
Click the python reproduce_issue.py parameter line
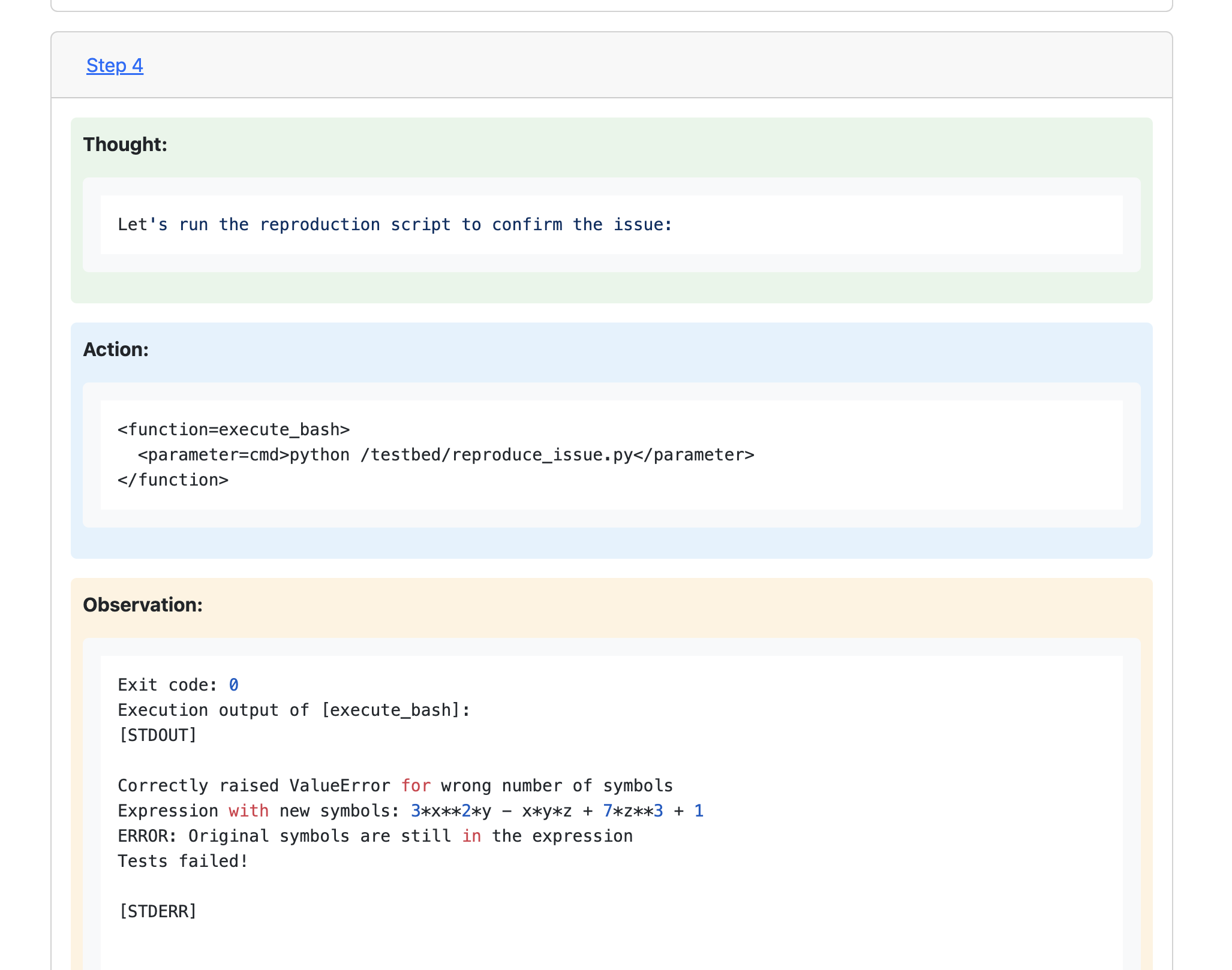(x=446, y=455)
